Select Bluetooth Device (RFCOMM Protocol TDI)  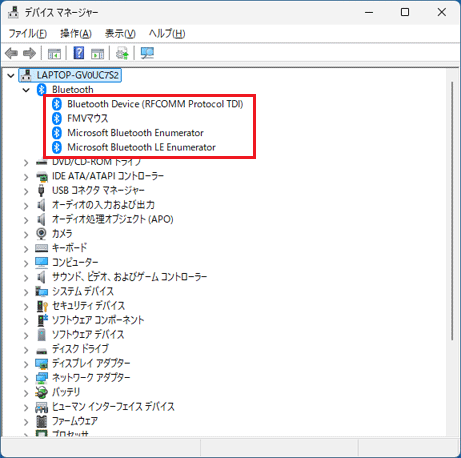click(155, 104)
